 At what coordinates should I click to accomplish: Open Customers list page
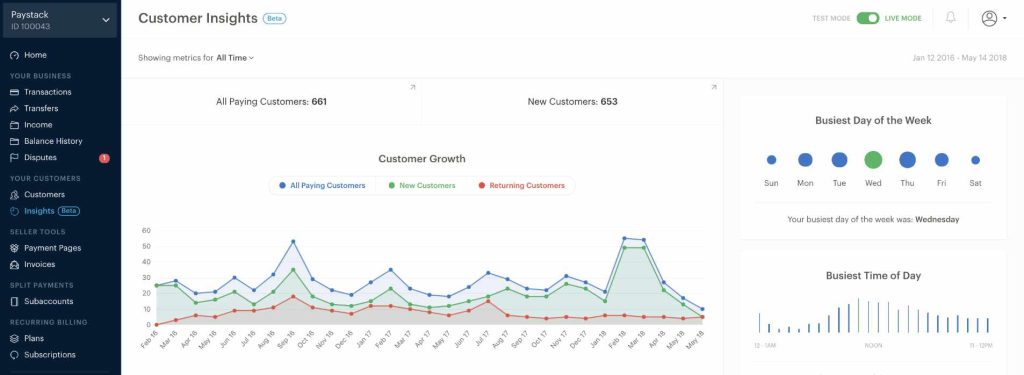(44, 195)
